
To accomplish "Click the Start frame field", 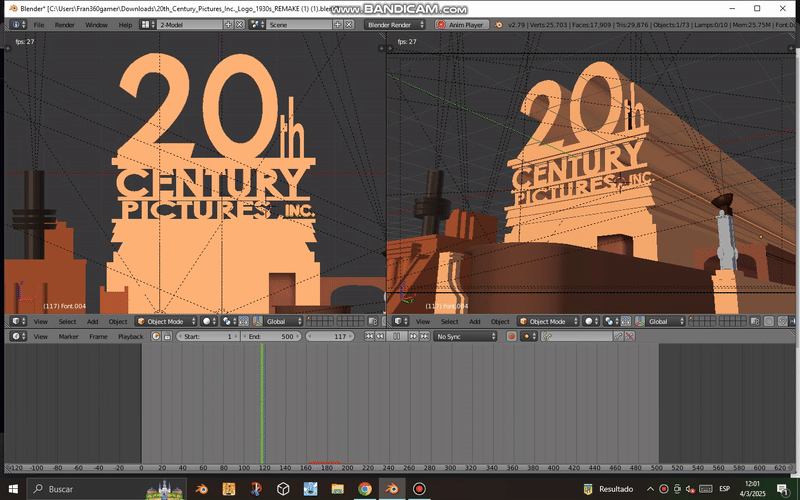I will pyautogui.click(x=208, y=336).
